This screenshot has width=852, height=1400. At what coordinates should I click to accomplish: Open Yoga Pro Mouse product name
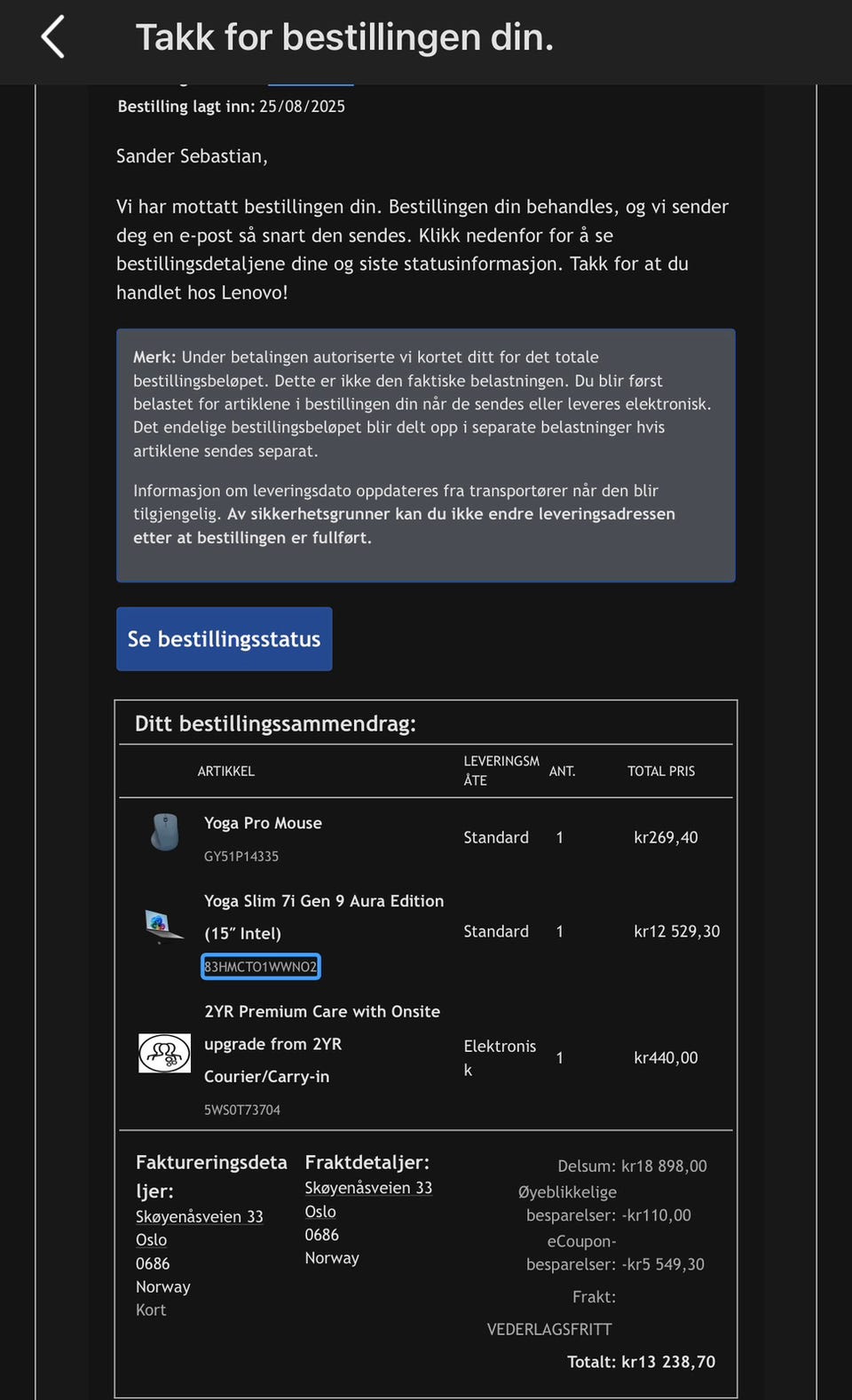point(263,823)
